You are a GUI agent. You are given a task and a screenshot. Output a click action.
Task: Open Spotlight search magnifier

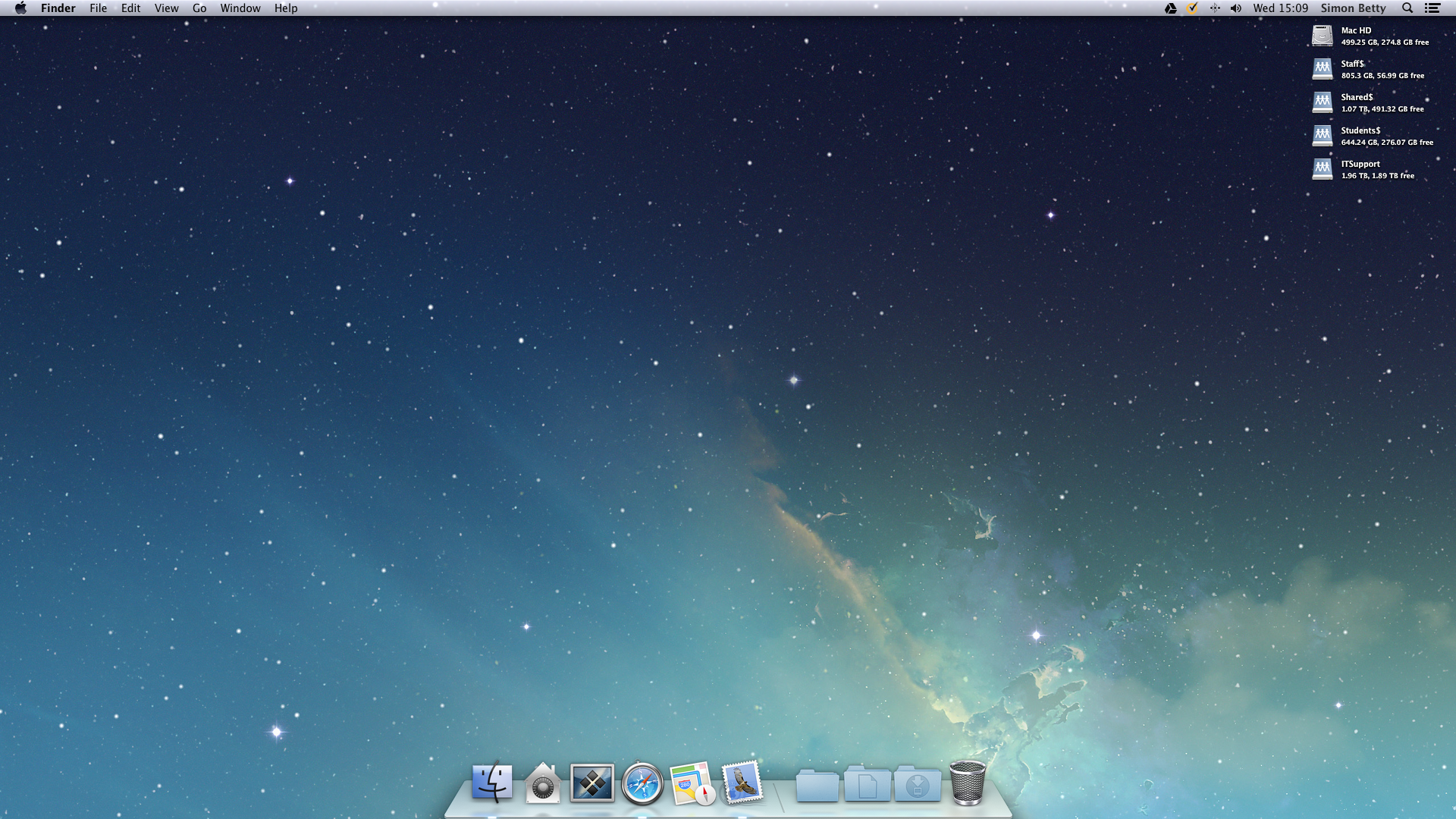pyautogui.click(x=1407, y=8)
